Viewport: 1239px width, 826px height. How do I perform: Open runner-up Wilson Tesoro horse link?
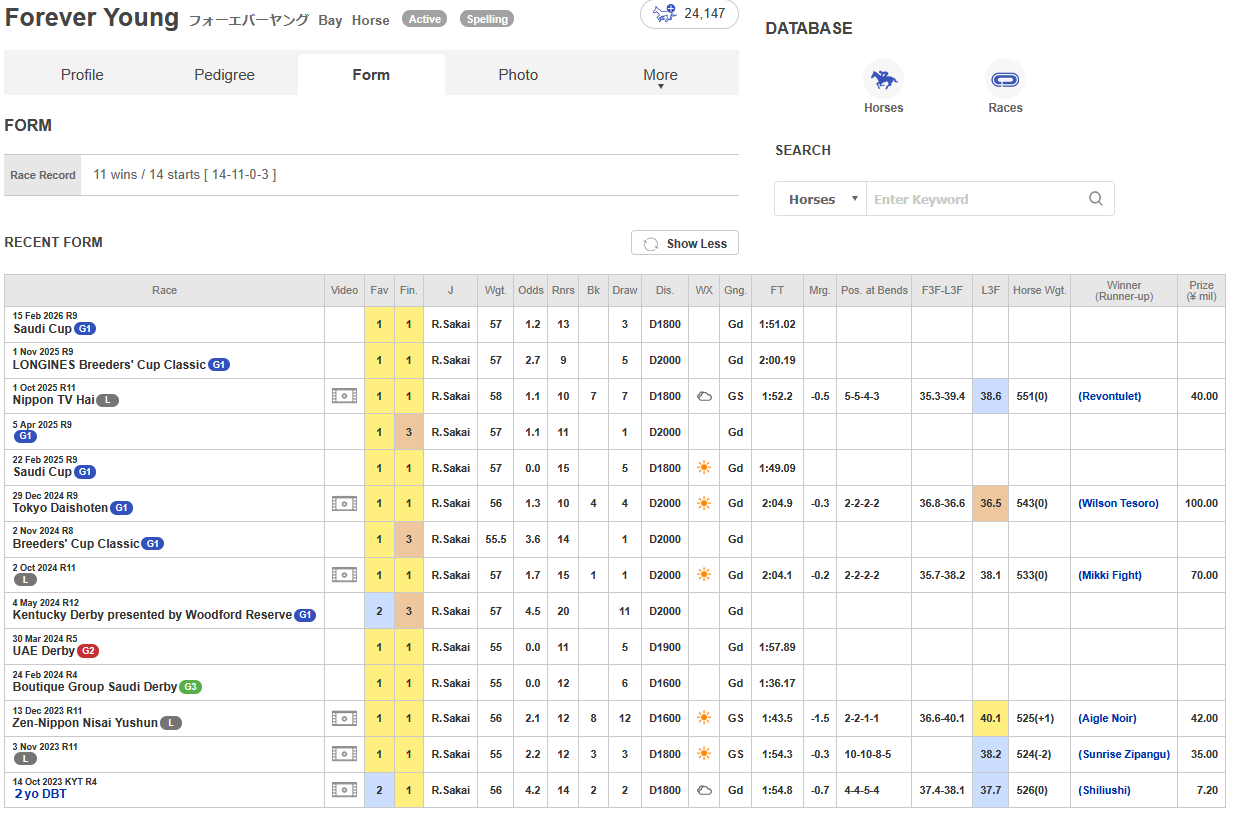coord(1118,503)
